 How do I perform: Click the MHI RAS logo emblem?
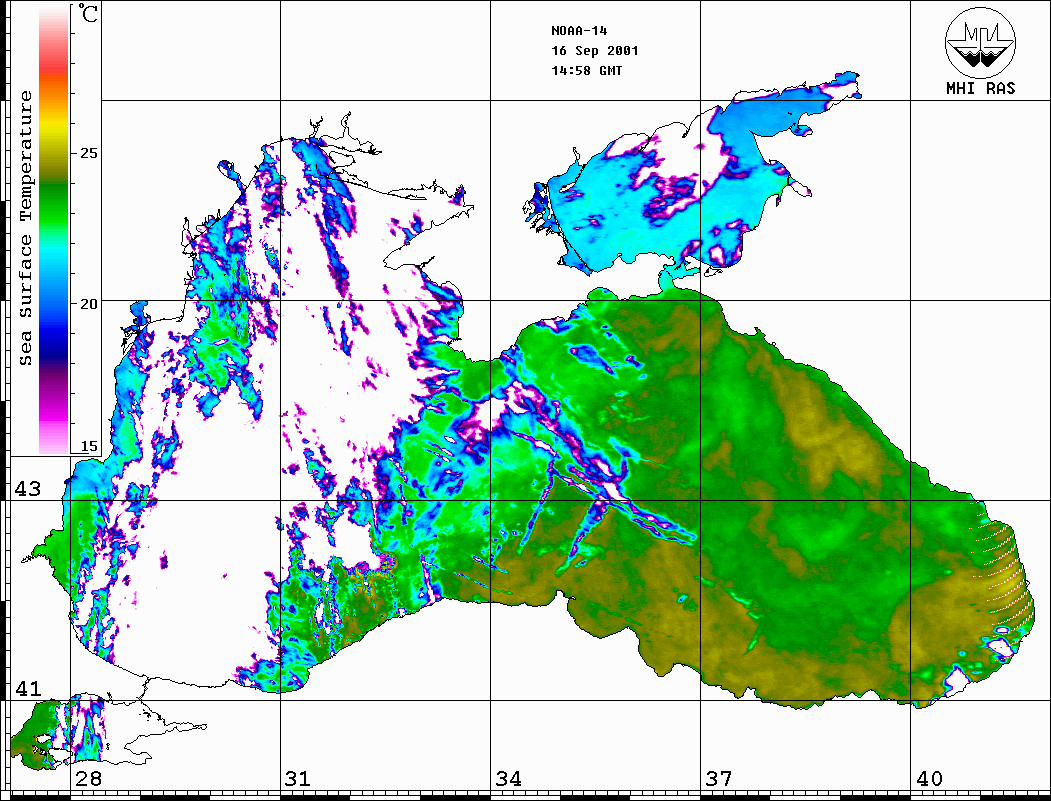pos(981,42)
